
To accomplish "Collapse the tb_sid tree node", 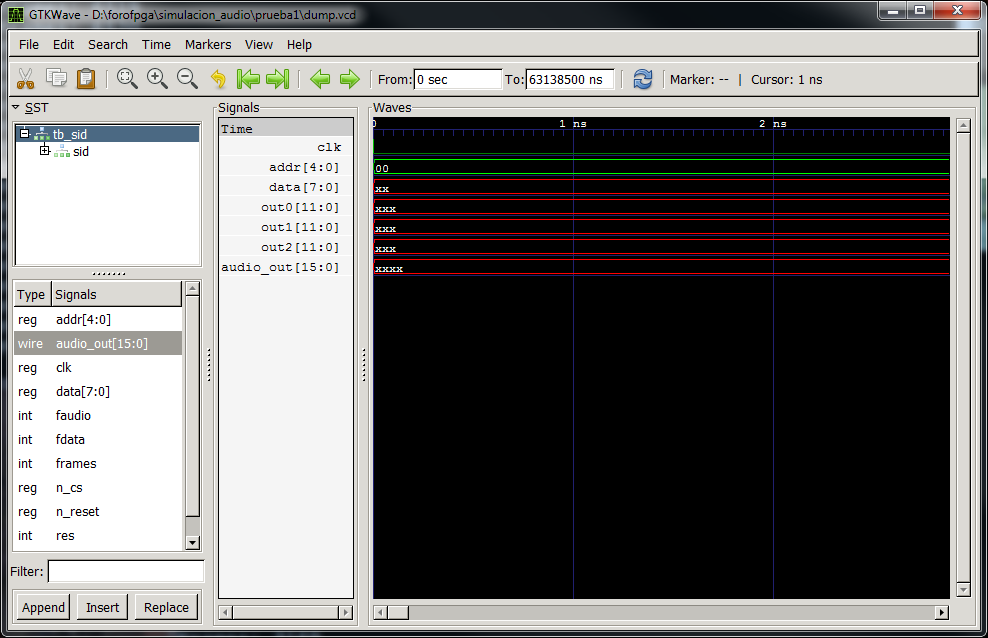I will pos(25,133).
